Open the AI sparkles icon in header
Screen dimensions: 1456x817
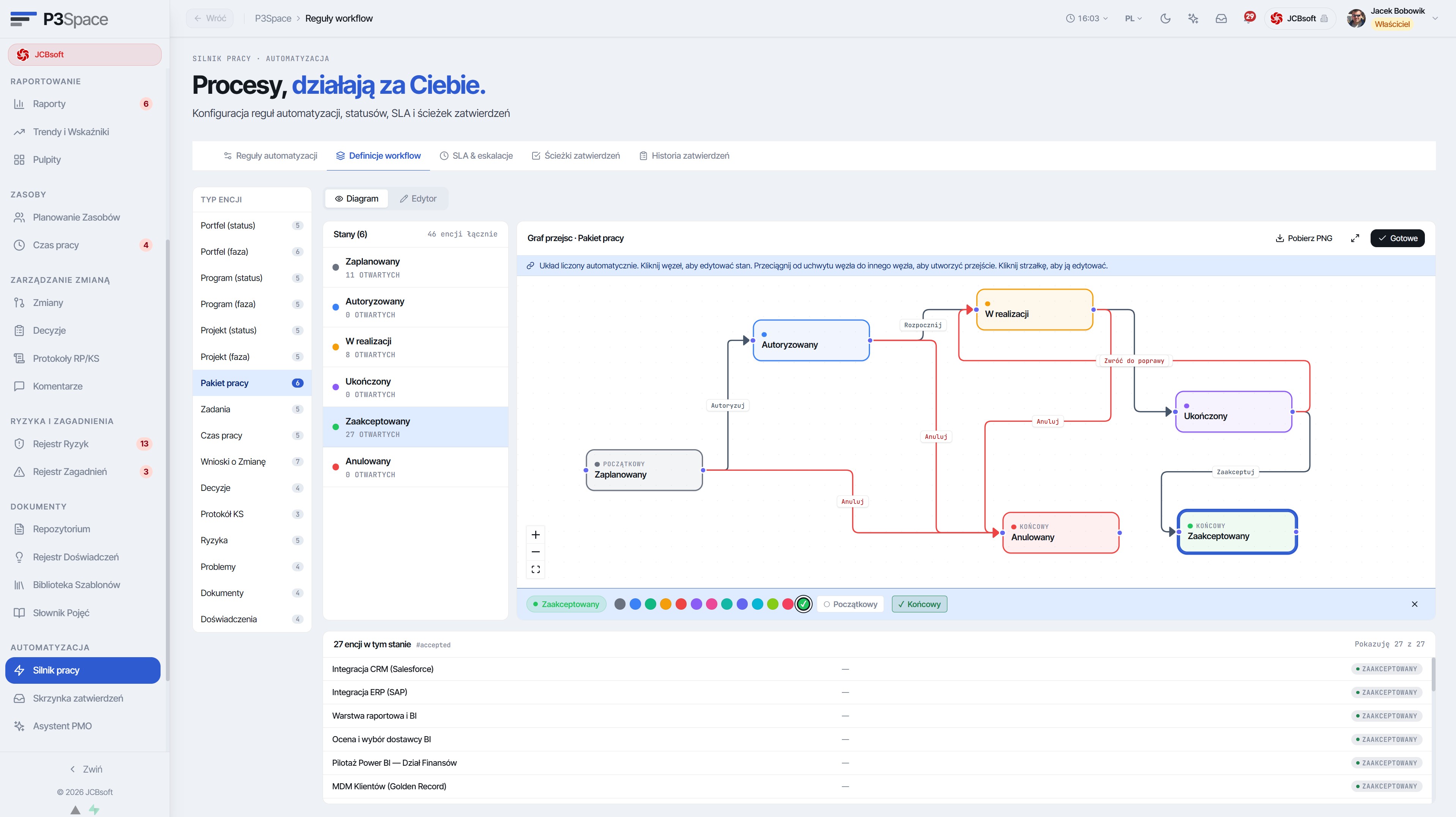coord(1193,19)
